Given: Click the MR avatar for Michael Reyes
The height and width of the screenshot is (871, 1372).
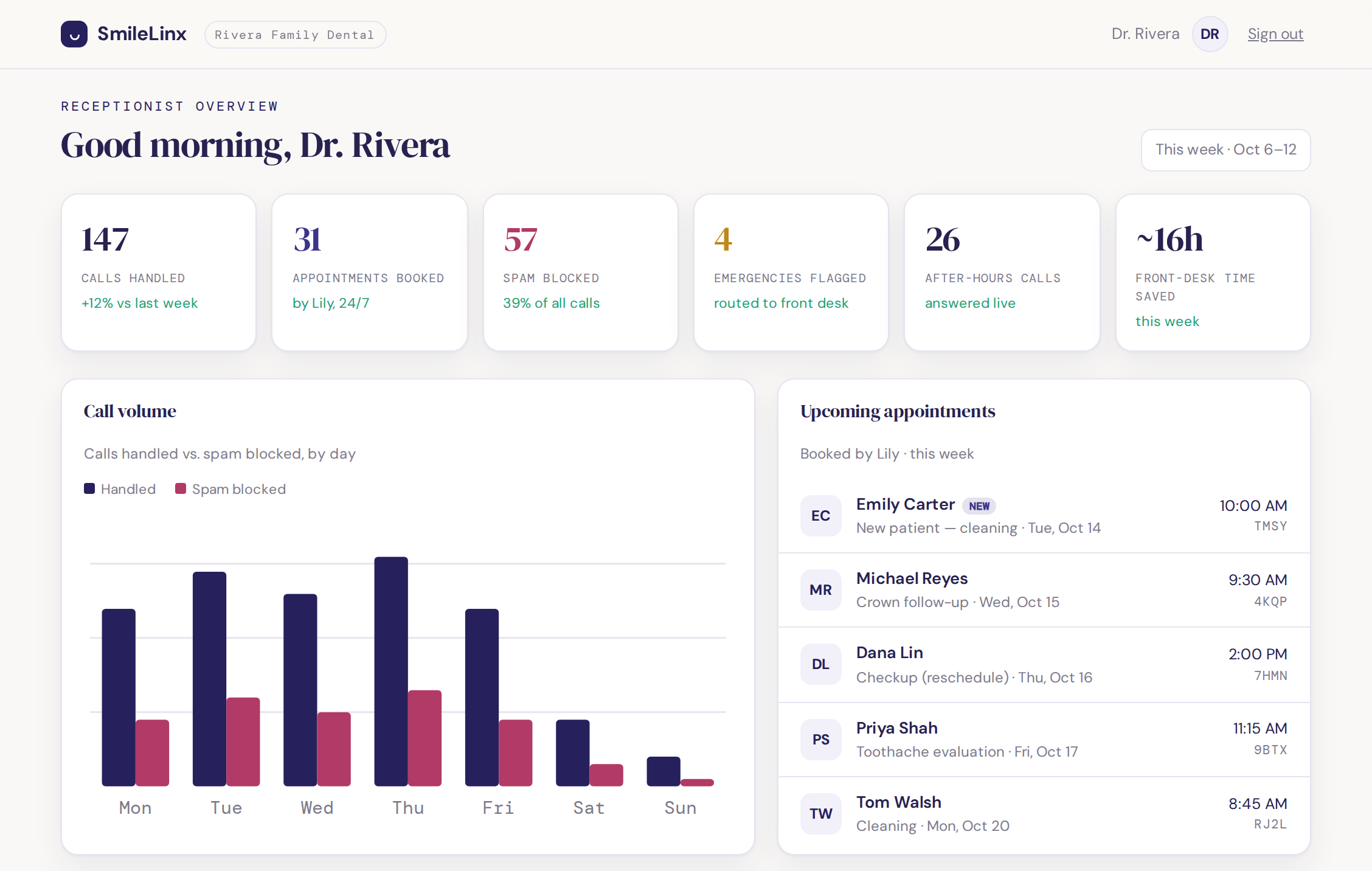Looking at the screenshot, I should click(821, 590).
